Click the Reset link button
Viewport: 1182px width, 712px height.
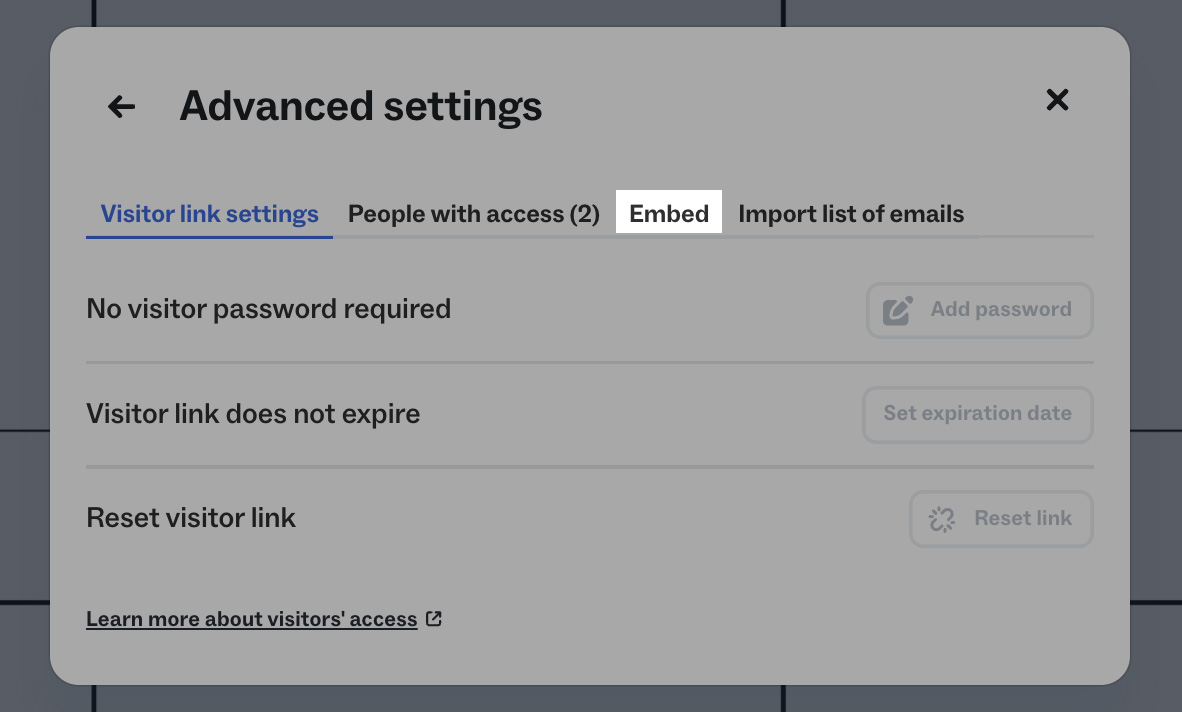point(1001,518)
